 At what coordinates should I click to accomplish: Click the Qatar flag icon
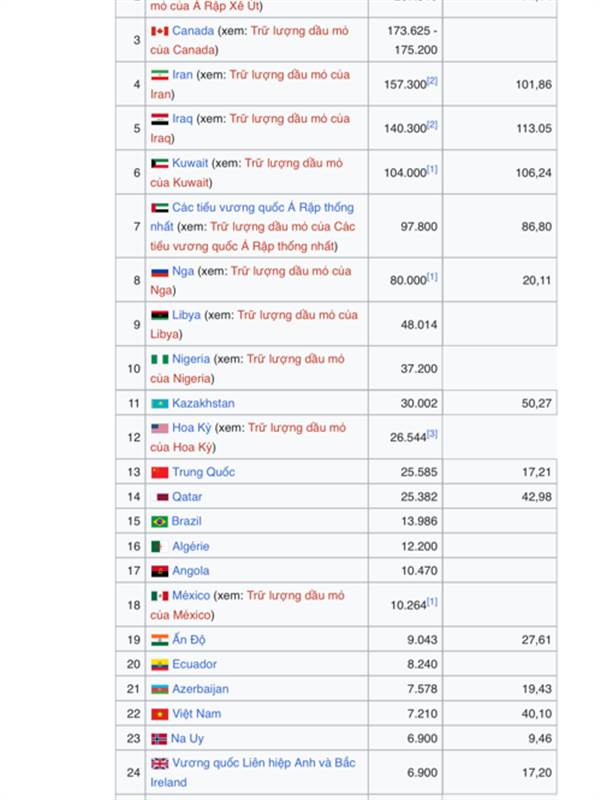pos(163,497)
